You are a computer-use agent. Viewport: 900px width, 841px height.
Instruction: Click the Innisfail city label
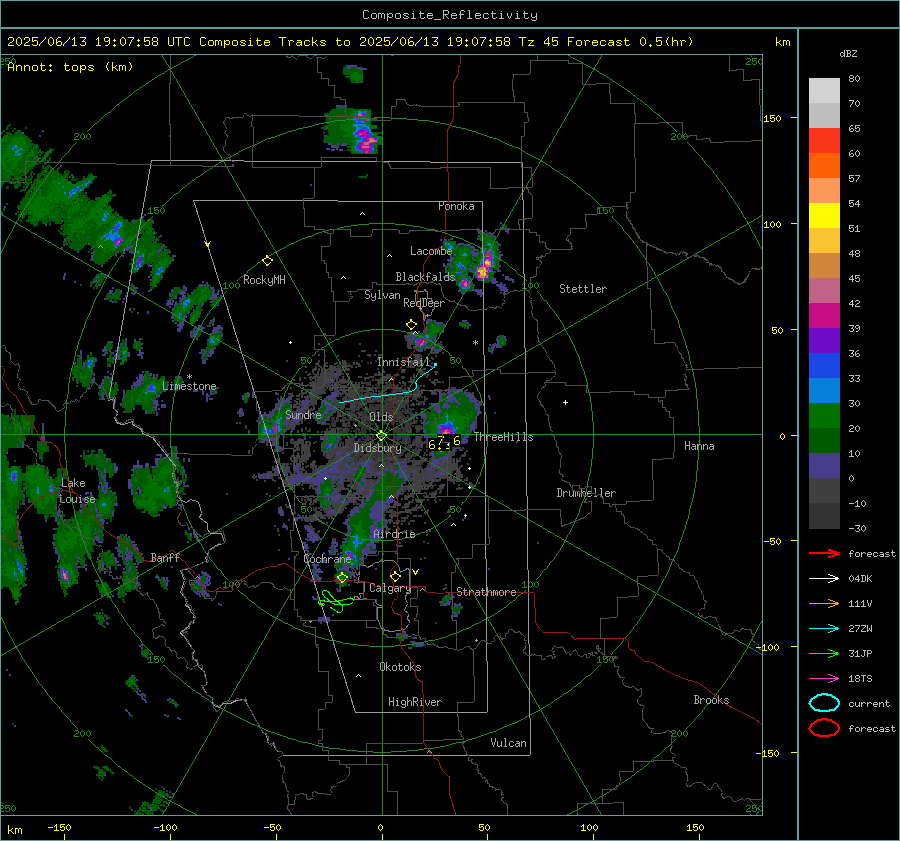(x=403, y=362)
